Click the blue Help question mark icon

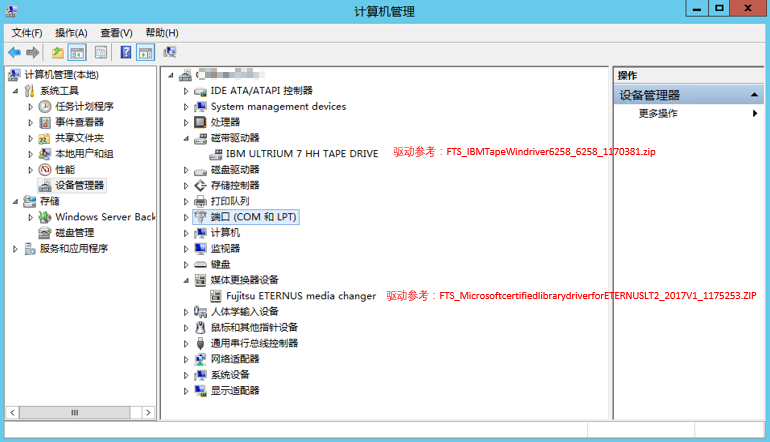pos(126,52)
